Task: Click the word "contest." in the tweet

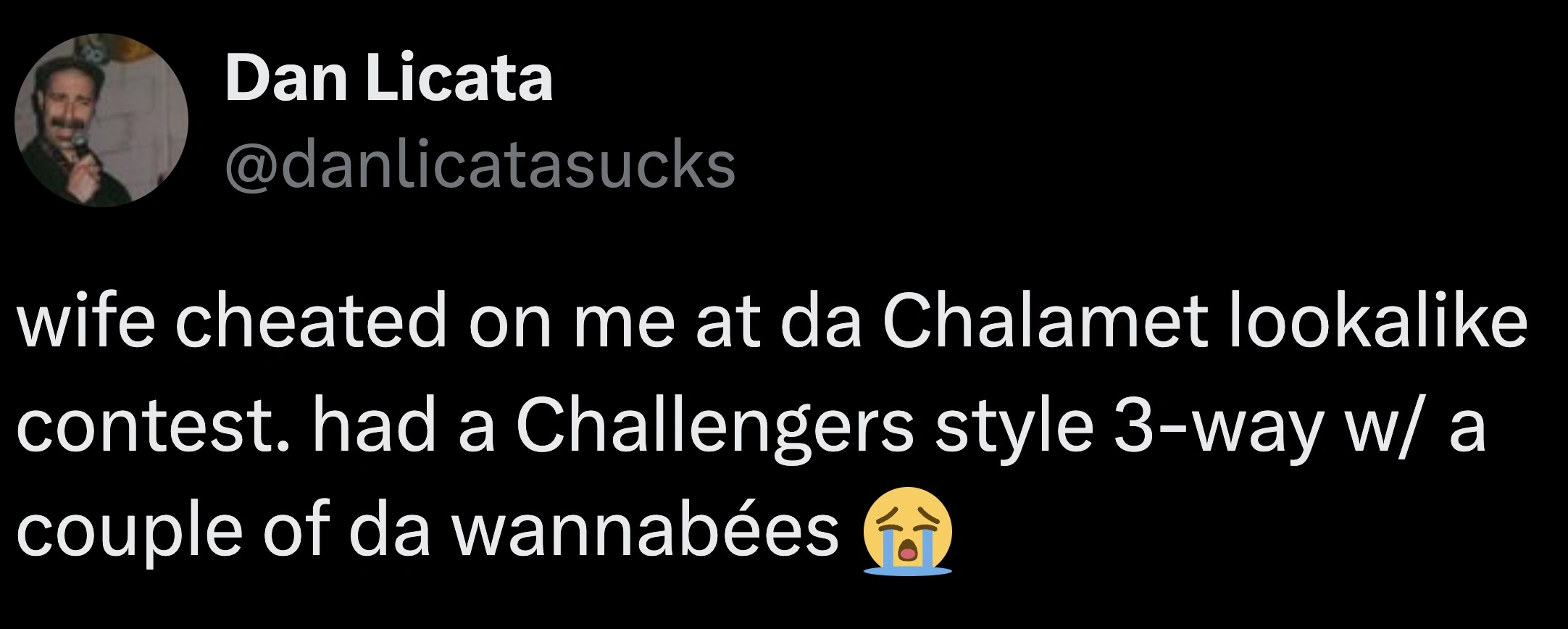Action: click(154, 426)
